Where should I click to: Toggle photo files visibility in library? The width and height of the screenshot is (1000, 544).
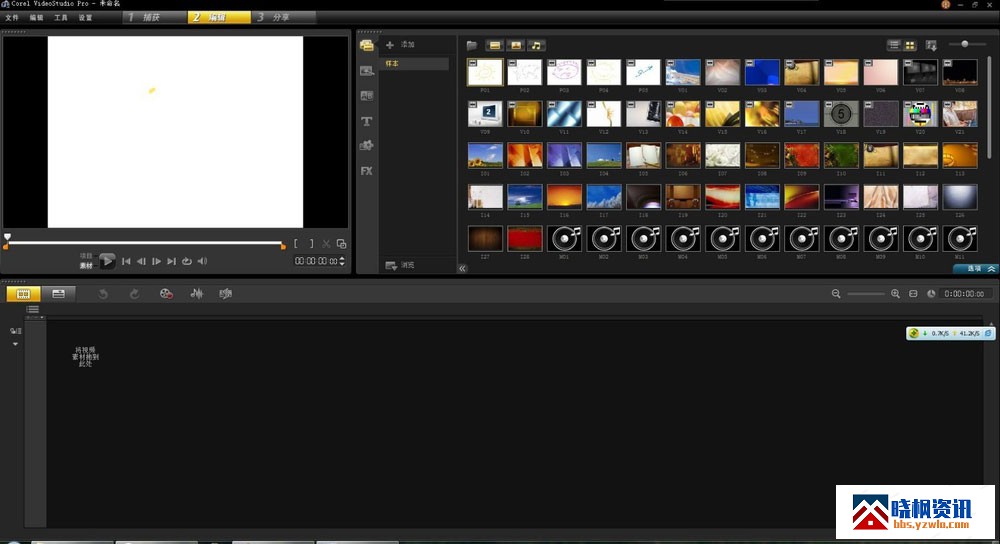pyautogui.click(x=516, y=45)
